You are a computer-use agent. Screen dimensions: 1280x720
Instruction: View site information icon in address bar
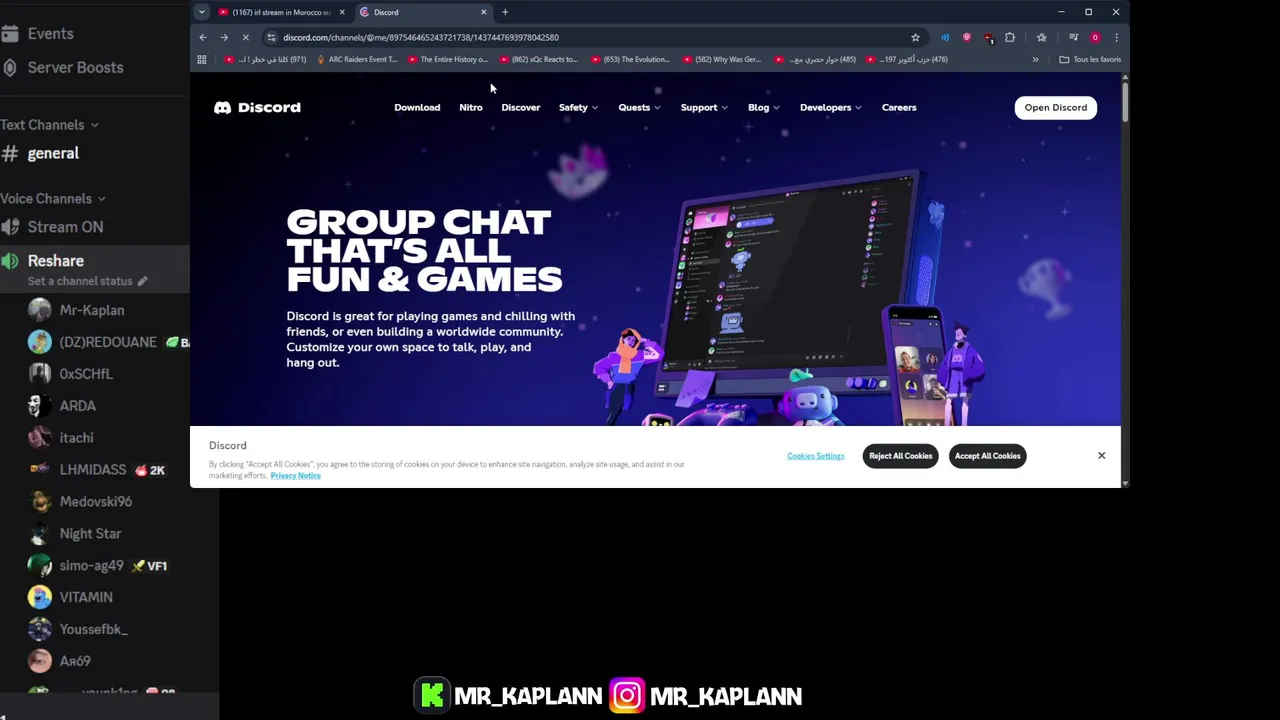tap(271, 37)
